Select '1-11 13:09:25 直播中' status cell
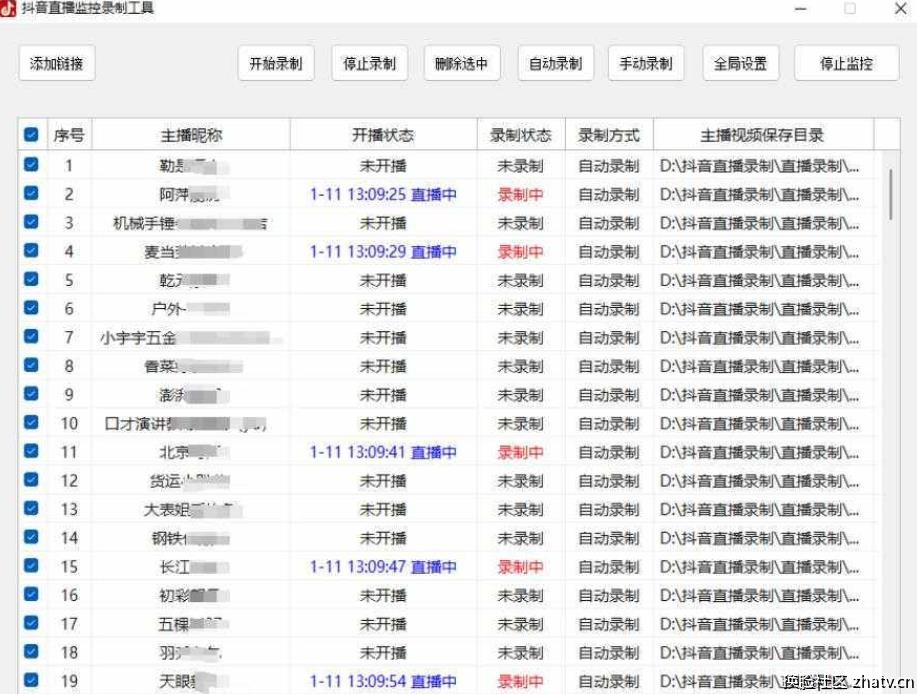The height and width of the screenshot is (694, 917). (383, 194)
